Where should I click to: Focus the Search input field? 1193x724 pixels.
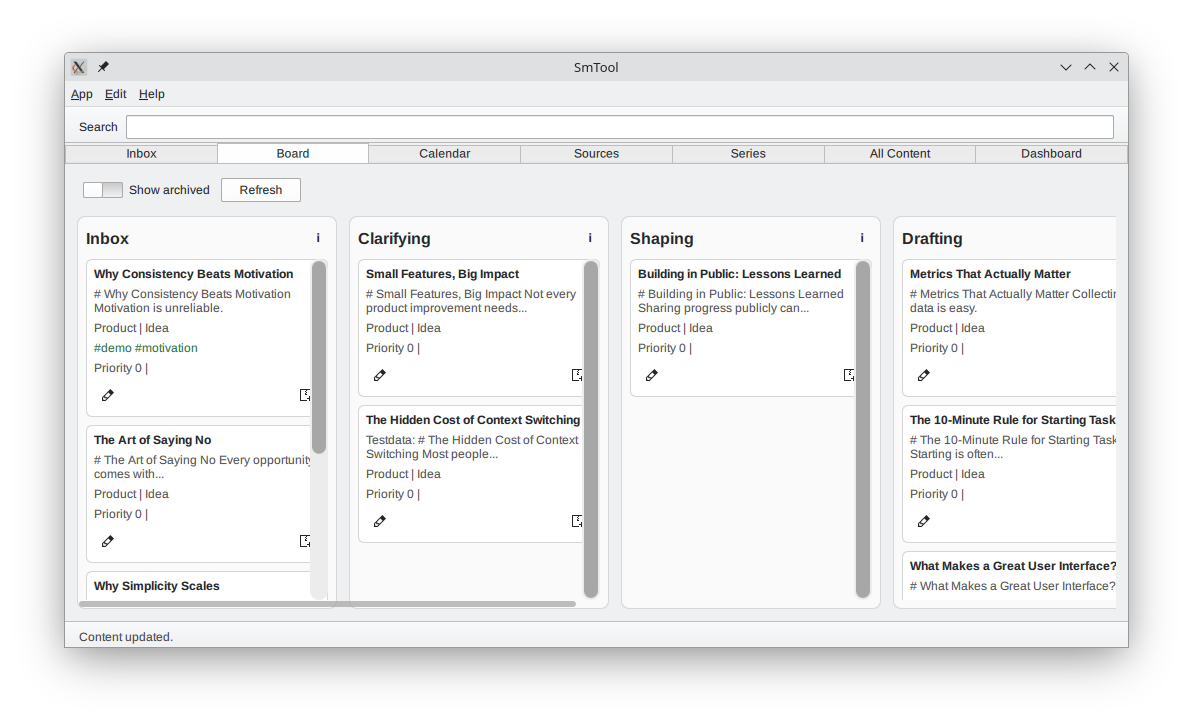point(620,127)
